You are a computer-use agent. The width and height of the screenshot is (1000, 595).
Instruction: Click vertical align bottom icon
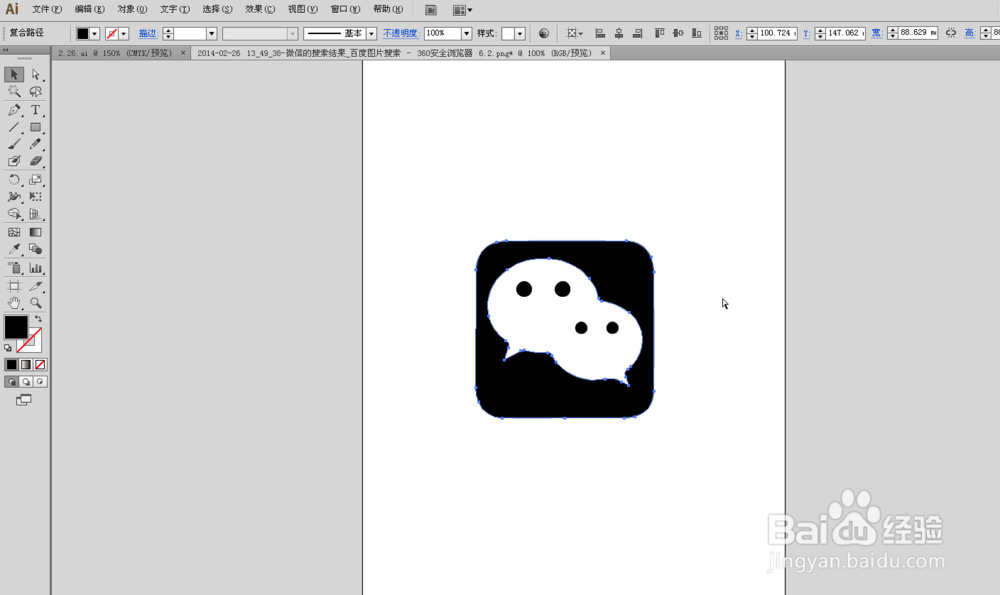coord(696,33)
